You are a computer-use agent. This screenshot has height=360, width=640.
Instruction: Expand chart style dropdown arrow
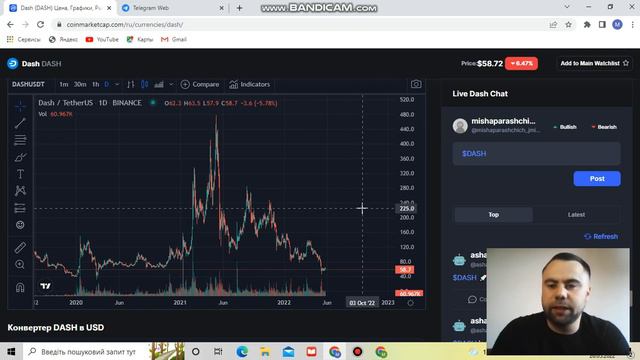(x=171, y=84)
